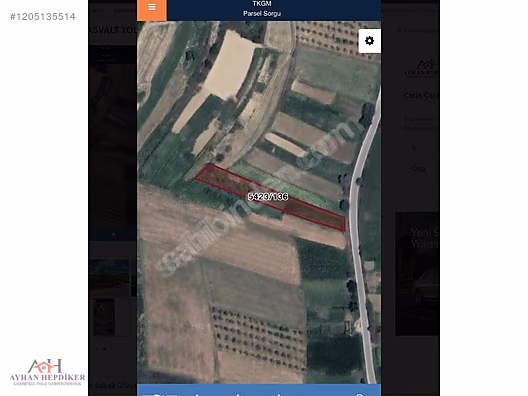
Task: Select parcel label 5423/136
Action: 268,197
